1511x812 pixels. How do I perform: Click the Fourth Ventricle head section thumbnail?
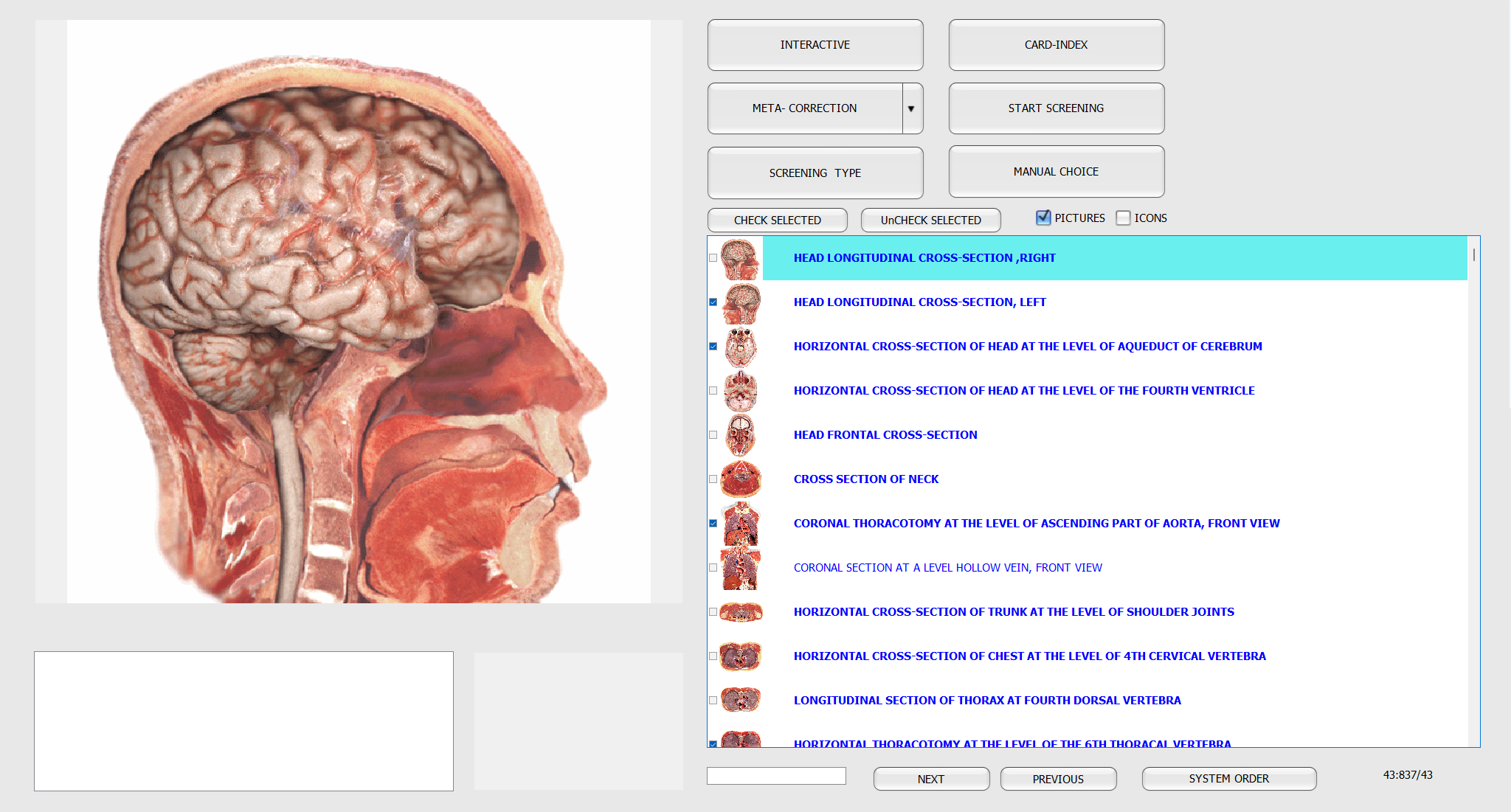740,391
